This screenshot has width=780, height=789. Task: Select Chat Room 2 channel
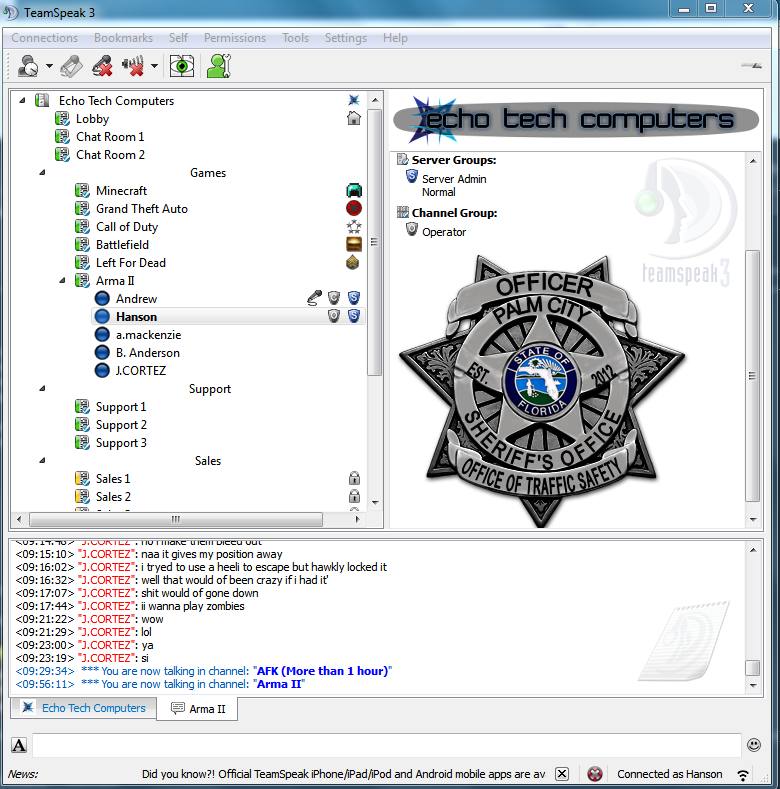110,154
